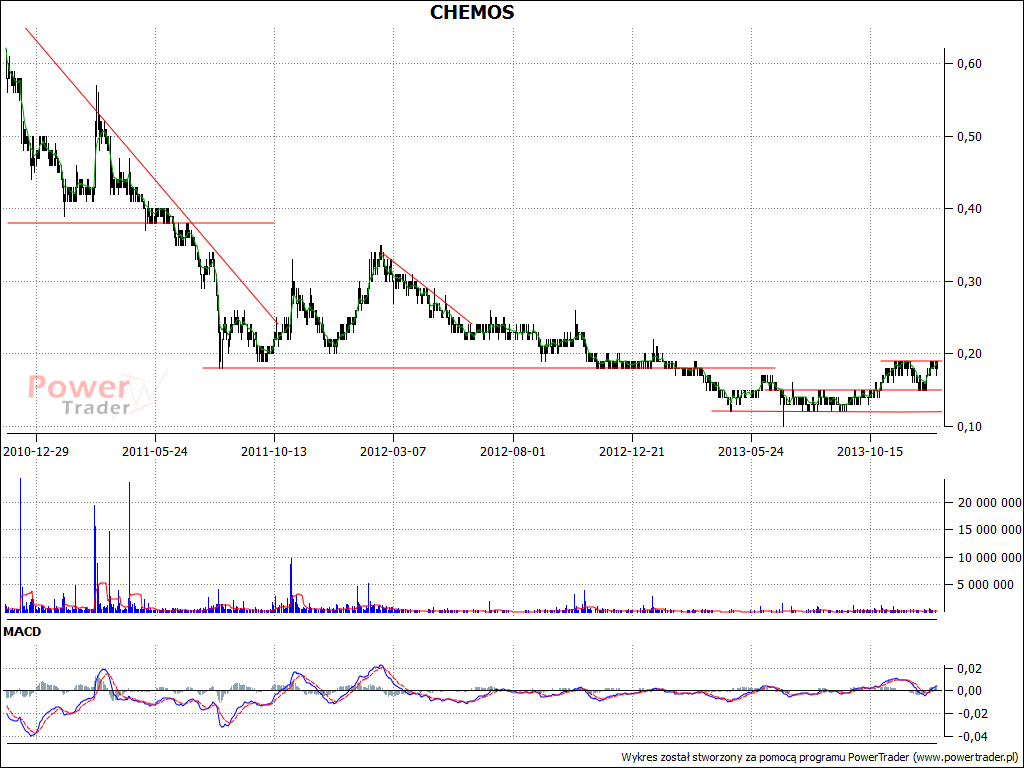
Task: Click the CHEMOS chart title
Action: click(x=472, y=12)
